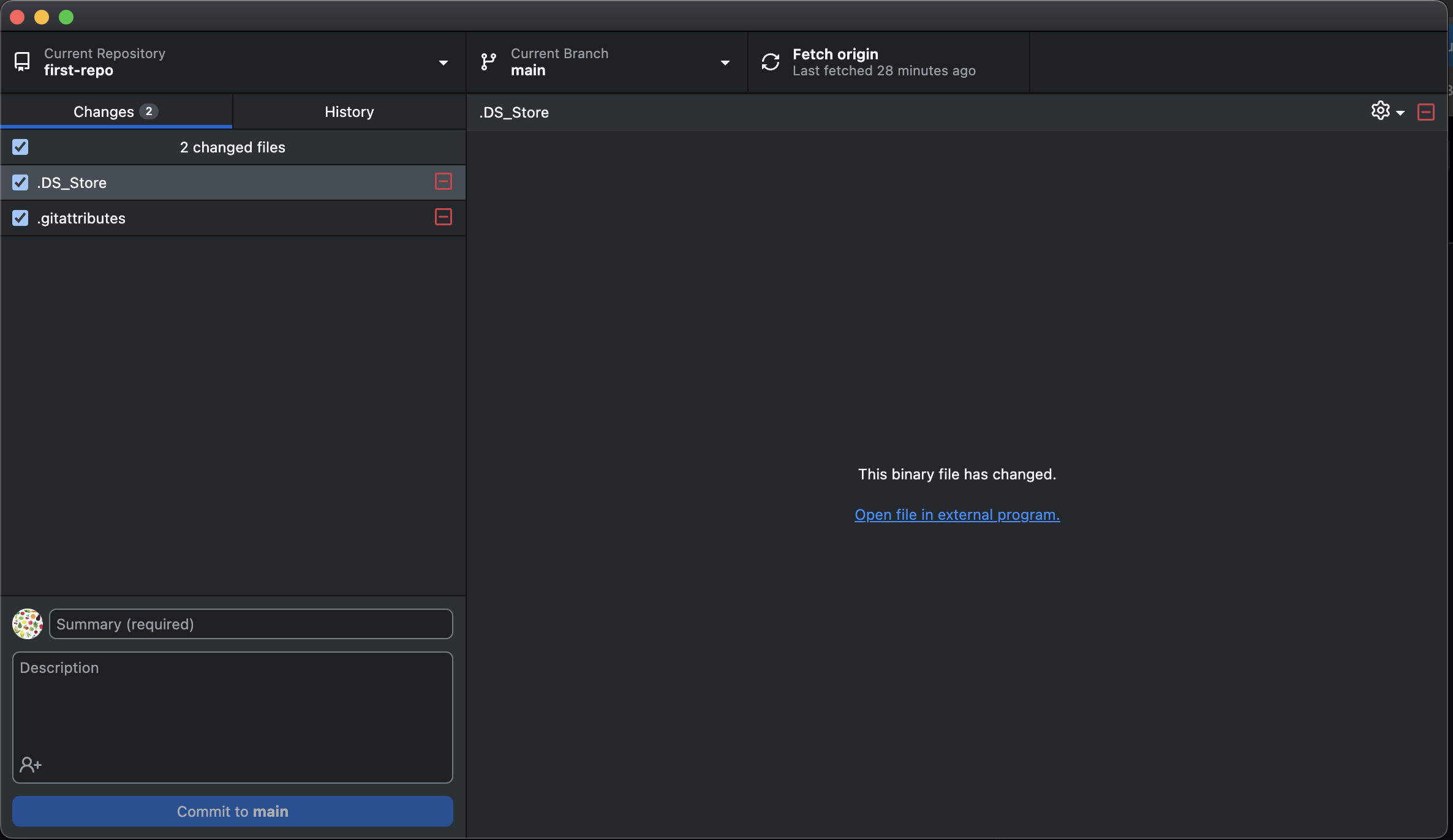This screenshot has width=1453, height=840.
Task: Click the deleted status icon for .gitattributes
Action: 443,217
